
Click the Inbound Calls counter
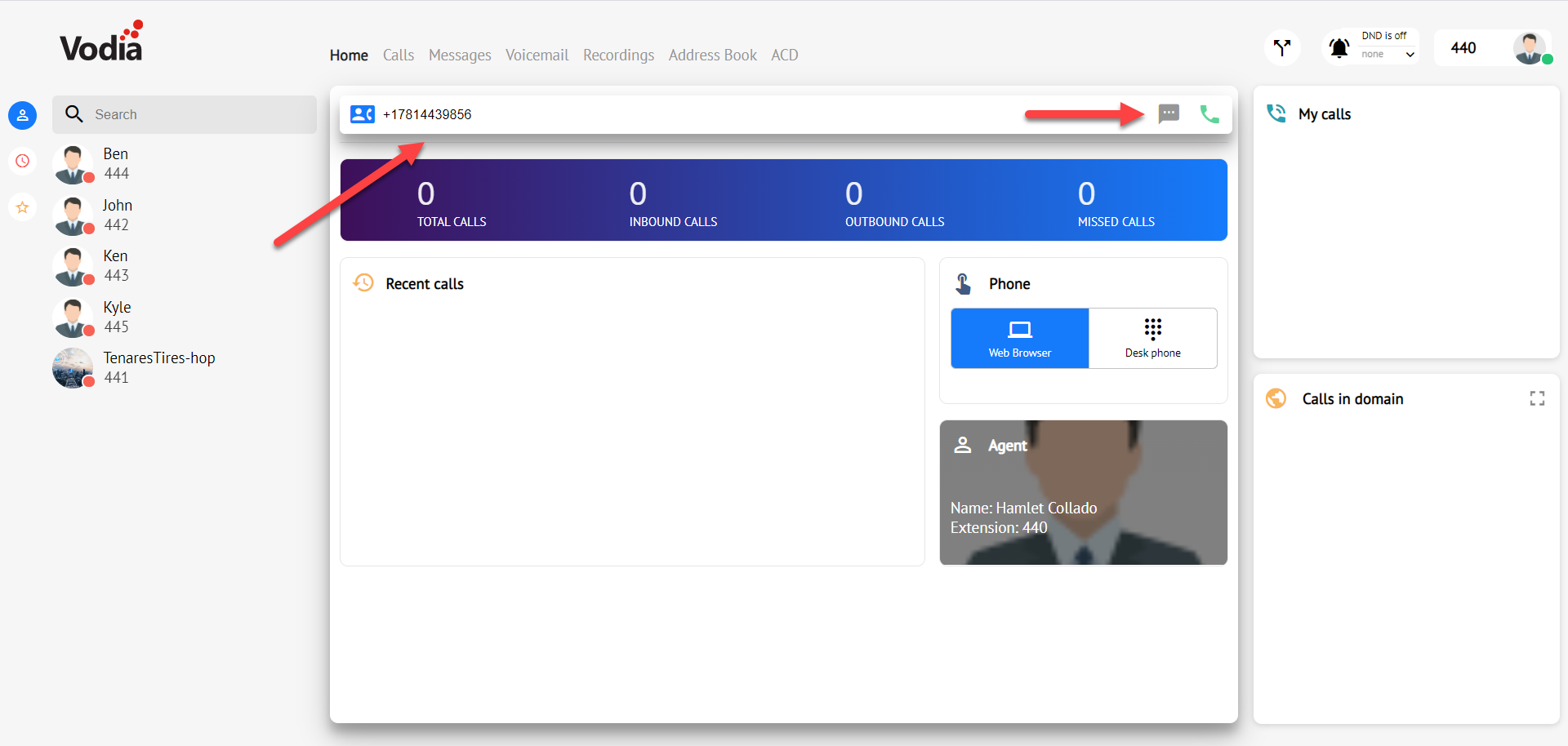[673, 203]
